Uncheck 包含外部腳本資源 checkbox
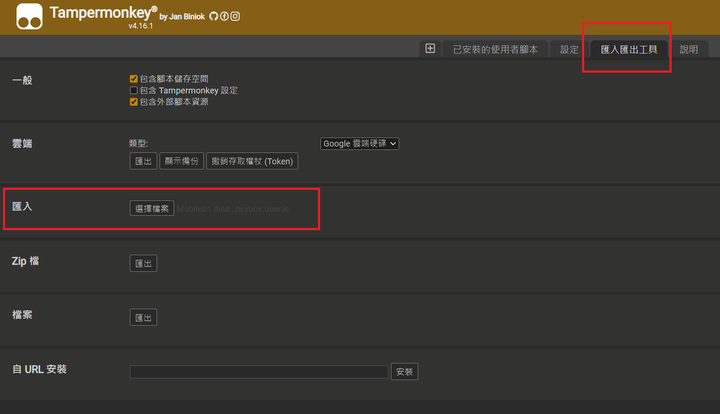 click(x=134, y=102)
